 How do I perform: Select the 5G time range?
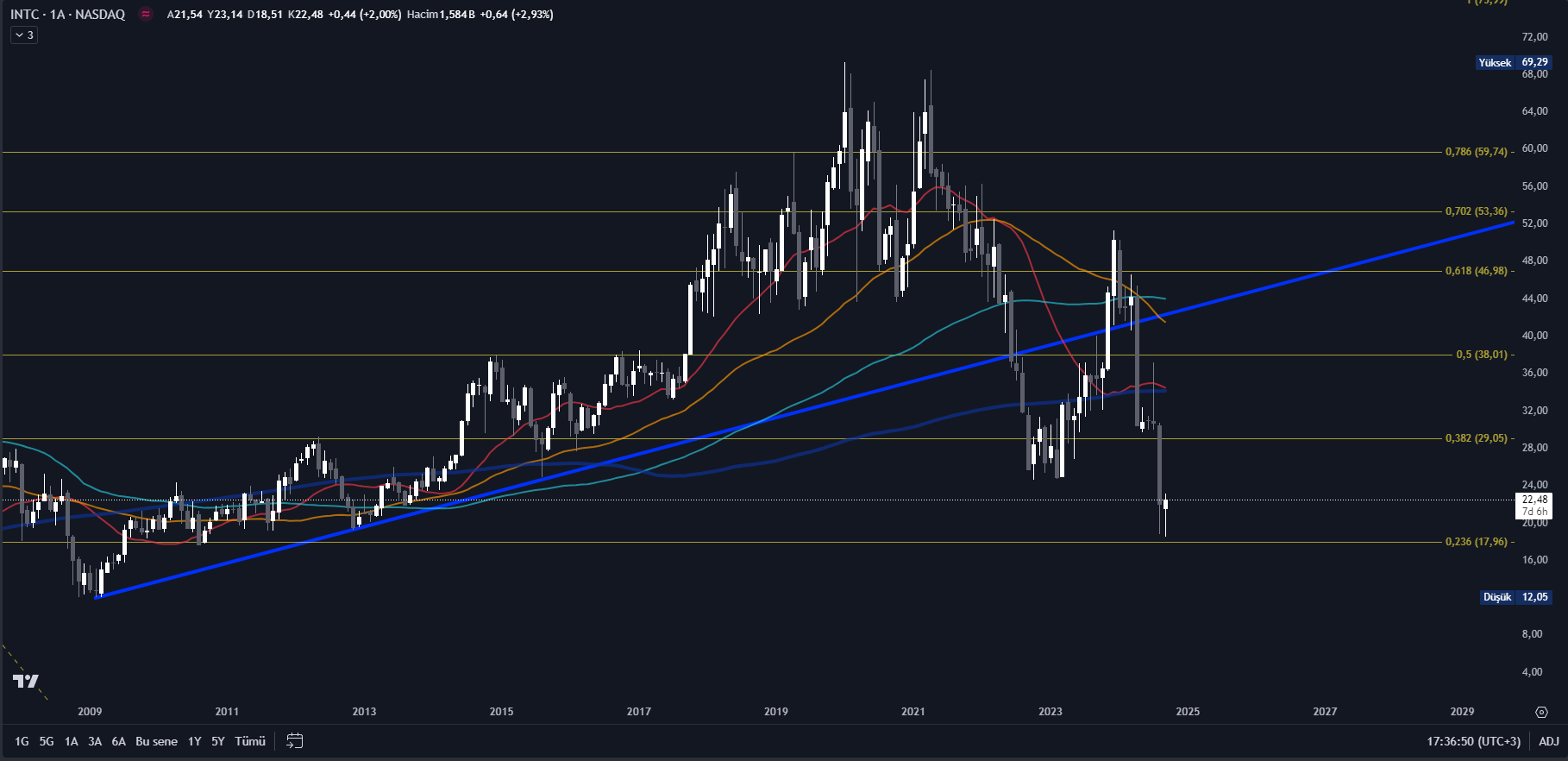pos(47,741)
